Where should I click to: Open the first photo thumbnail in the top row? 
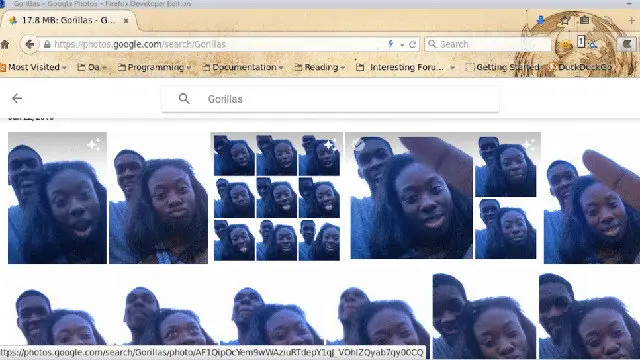pyautogui.click(x=57, y=198)
